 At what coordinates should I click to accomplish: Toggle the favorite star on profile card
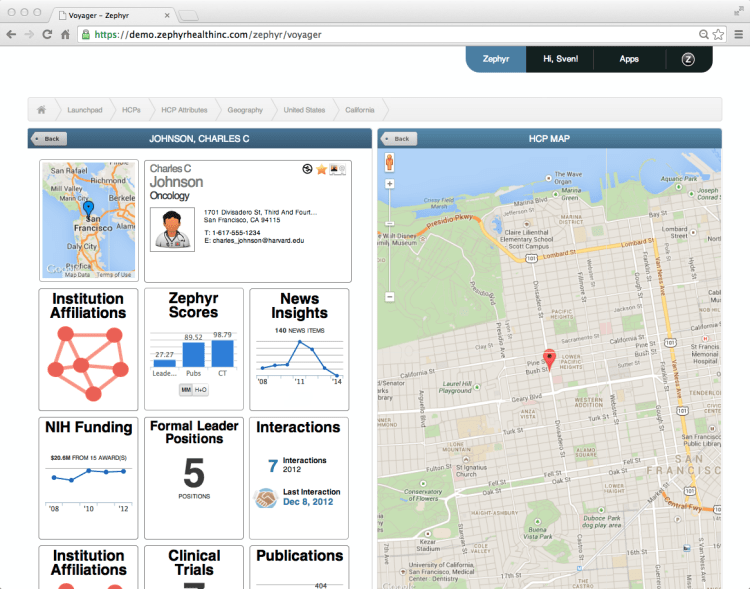(x=322, y=169)
